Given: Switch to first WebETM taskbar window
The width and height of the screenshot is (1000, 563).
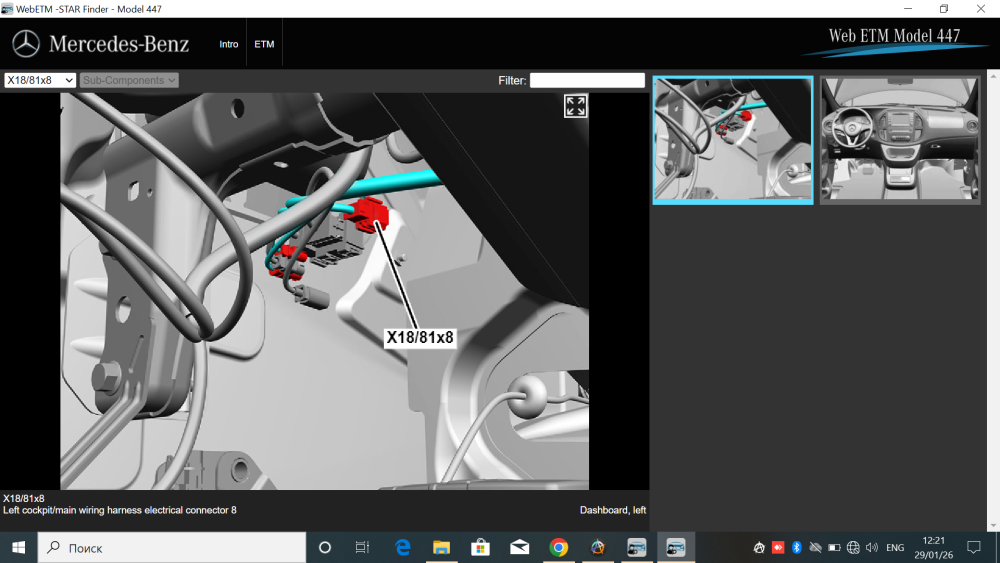Looking at the screenshot, I should coord(636,548).
